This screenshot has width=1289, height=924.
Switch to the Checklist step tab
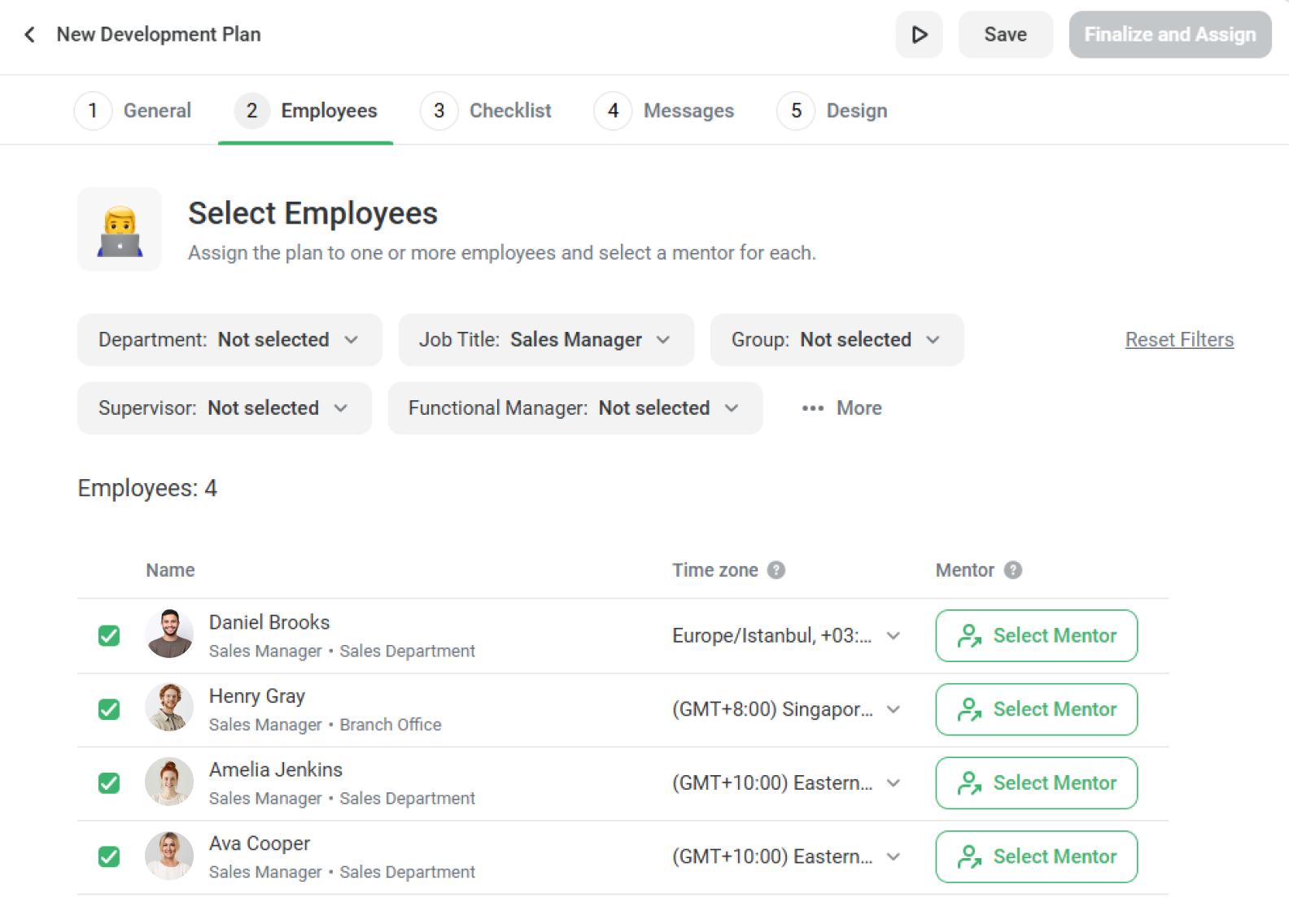[486, 111]
